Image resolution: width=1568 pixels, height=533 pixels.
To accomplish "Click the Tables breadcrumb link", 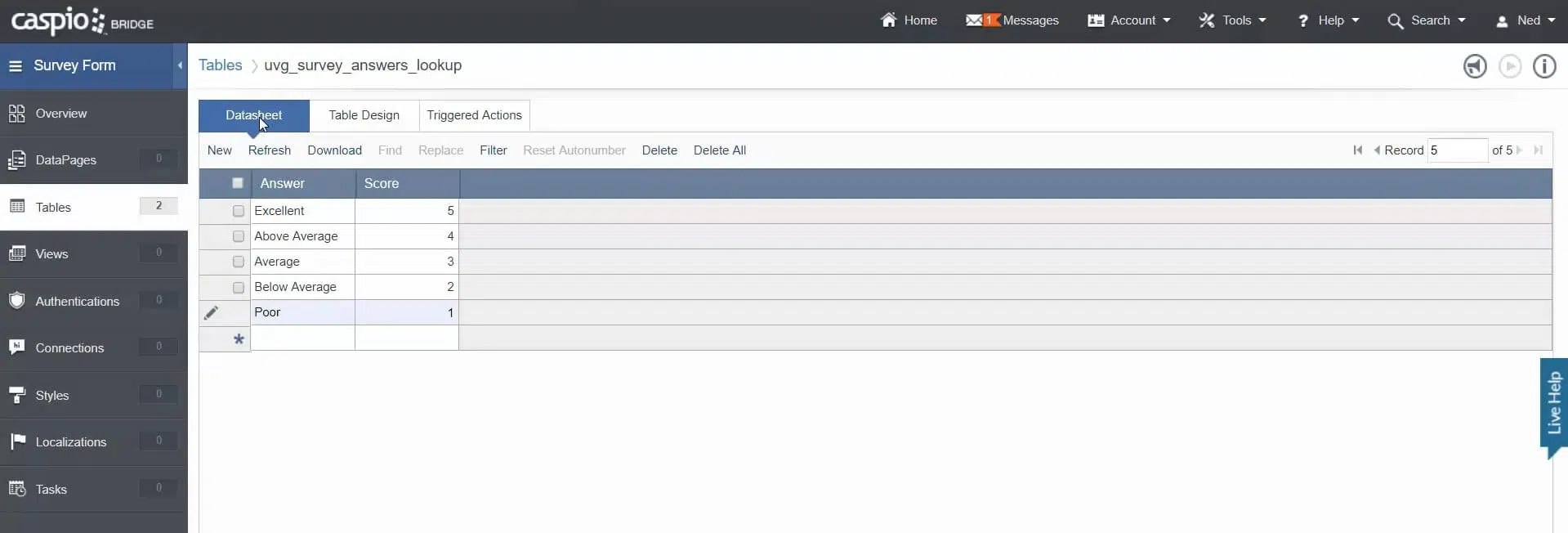I will coord(220,65).
